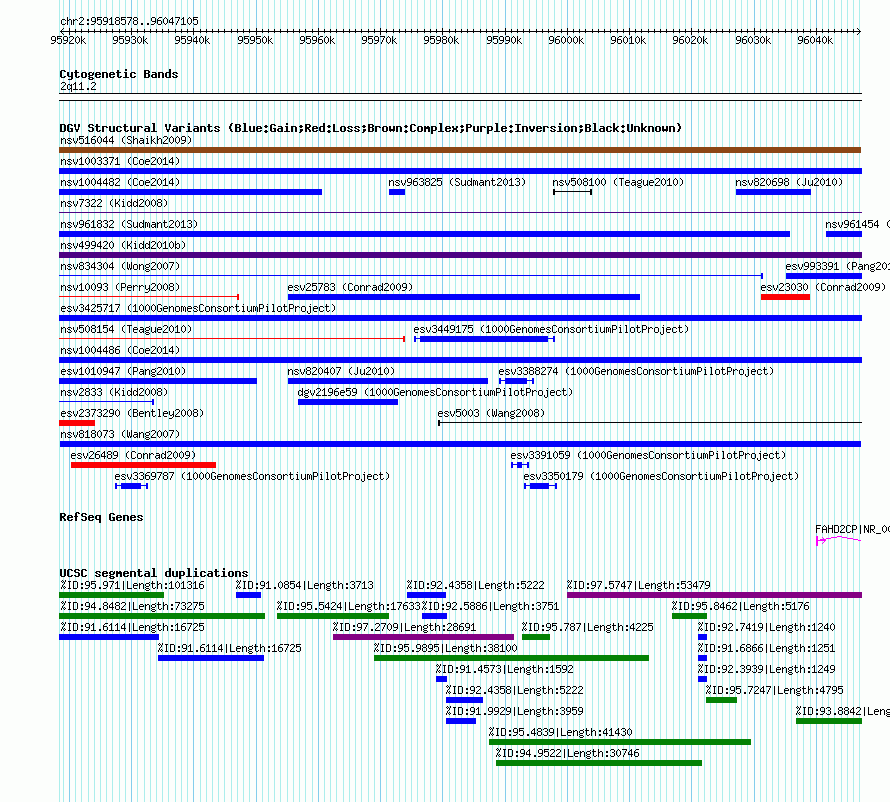
Task: Click the 95980k ruler tick label
Action: pyautogui.click(x=441, y=40)
